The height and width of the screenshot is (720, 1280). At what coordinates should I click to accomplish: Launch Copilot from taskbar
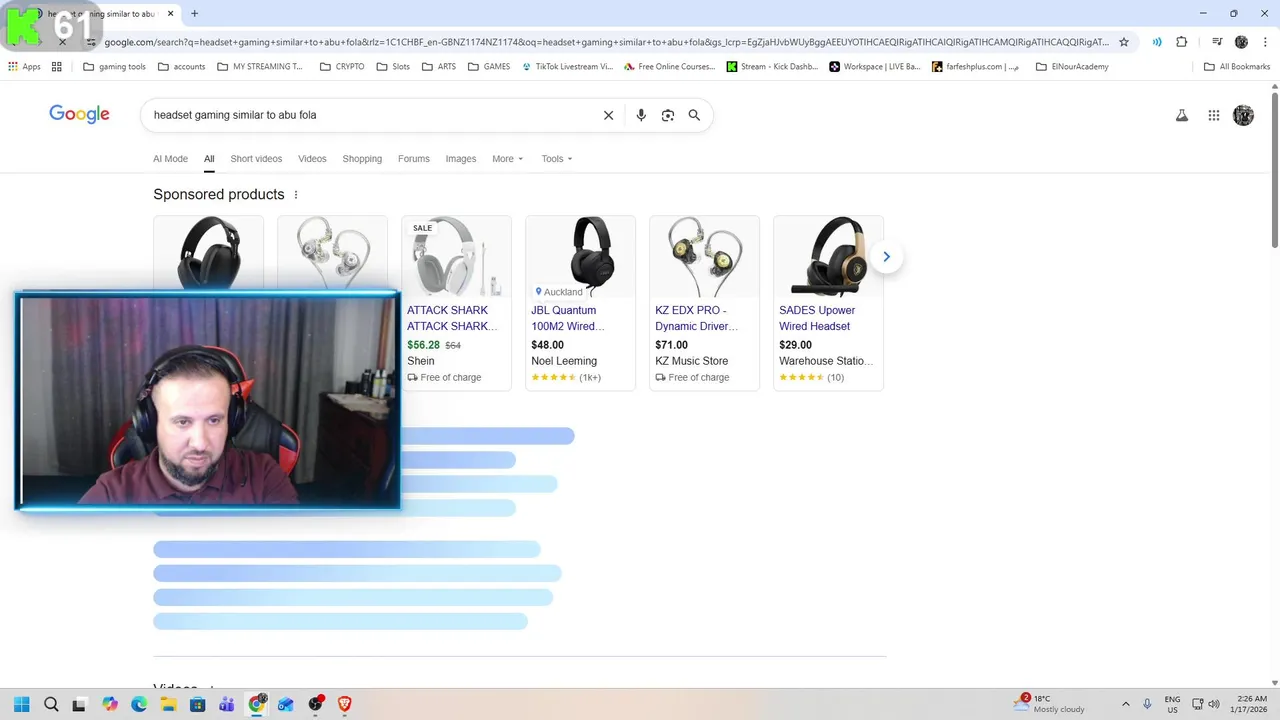pyautogui.click(x=109, y=704)
